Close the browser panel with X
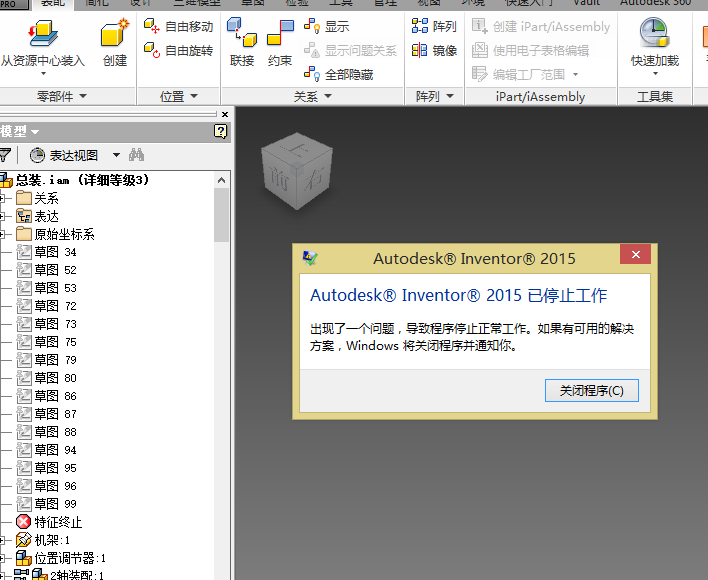Screen dimensions: 708x580 (225, 115)
